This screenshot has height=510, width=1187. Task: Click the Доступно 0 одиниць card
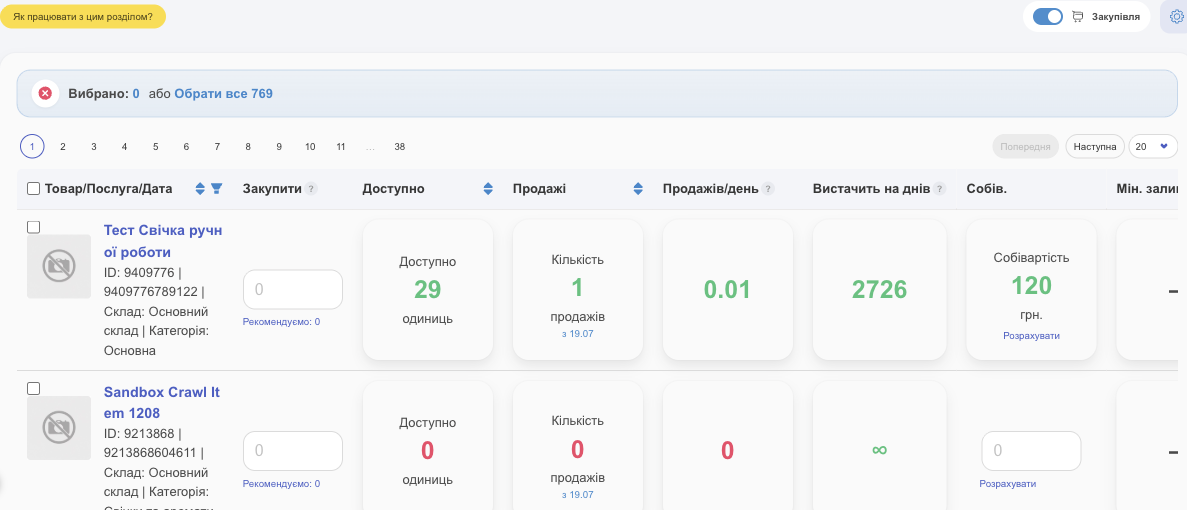point(428,446)
